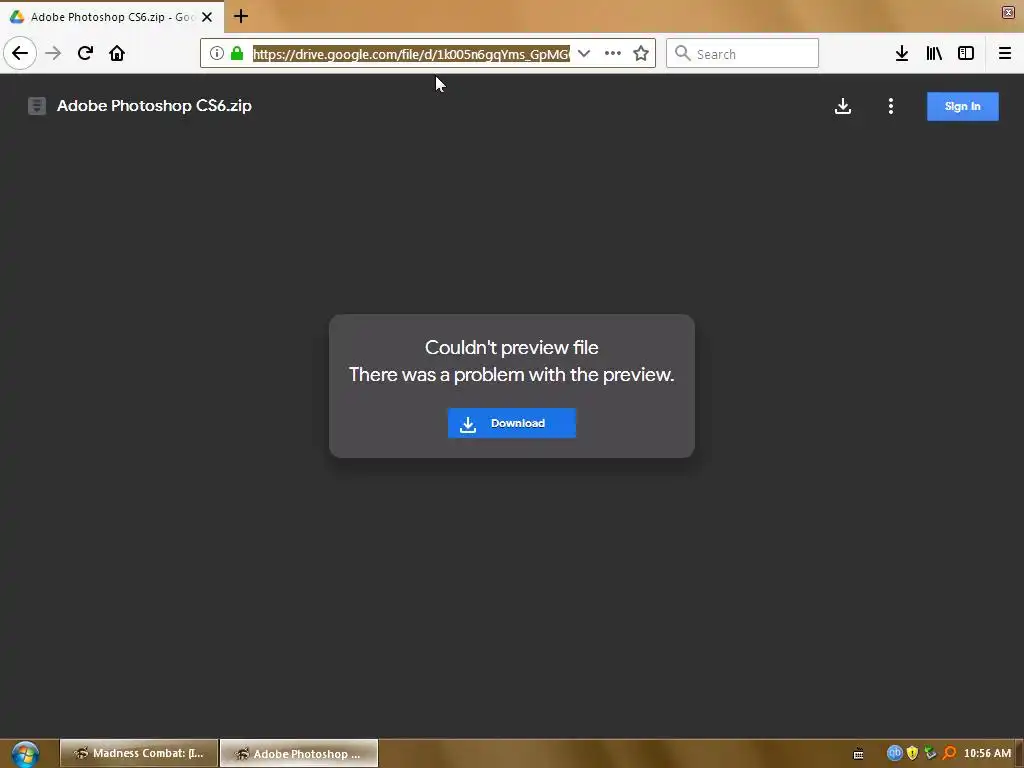Select the Adobe Photoshop CS6.zip browser tab
1024x768 pixels.
112,17
